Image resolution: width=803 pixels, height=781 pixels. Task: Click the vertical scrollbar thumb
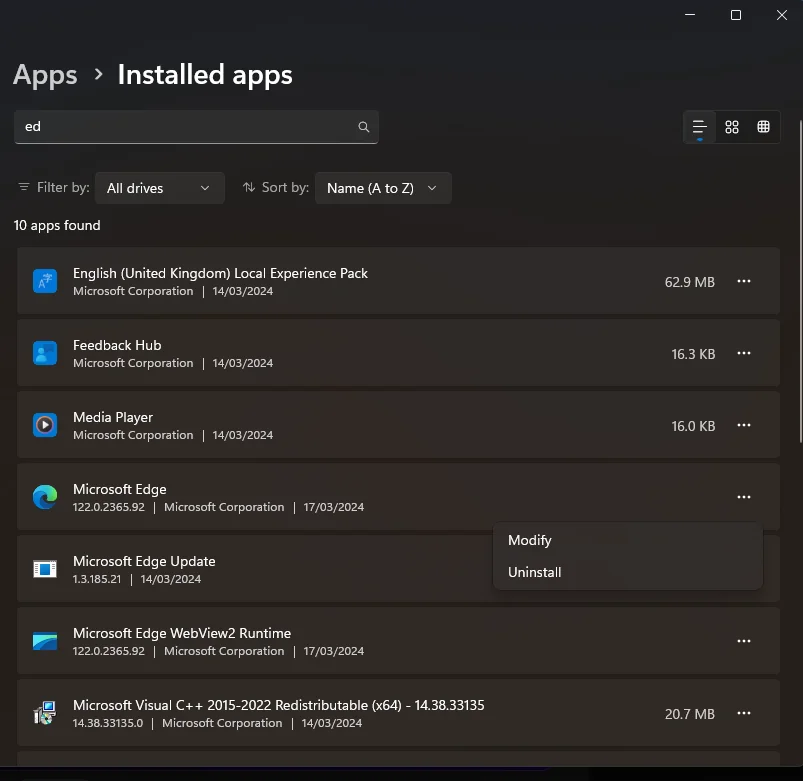pos(800,282)
